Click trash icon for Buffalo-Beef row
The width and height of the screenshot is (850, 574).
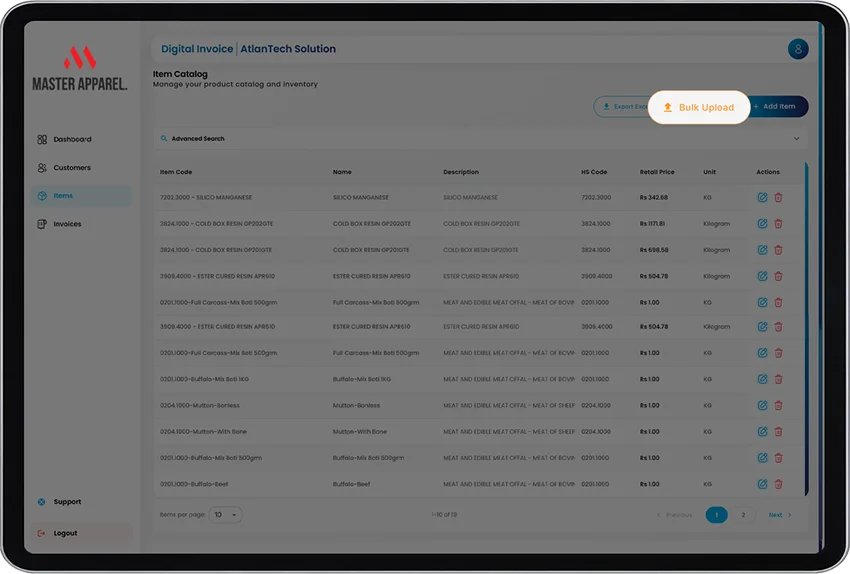[x=778, y=484]
